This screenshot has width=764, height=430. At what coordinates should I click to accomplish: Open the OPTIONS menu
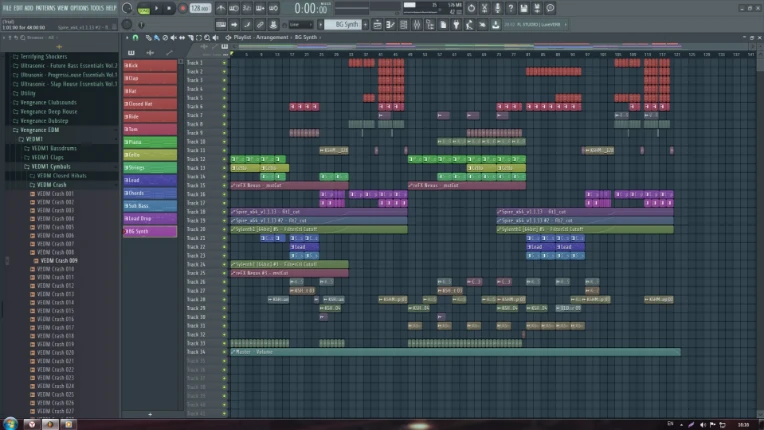[x=80, y=8]
